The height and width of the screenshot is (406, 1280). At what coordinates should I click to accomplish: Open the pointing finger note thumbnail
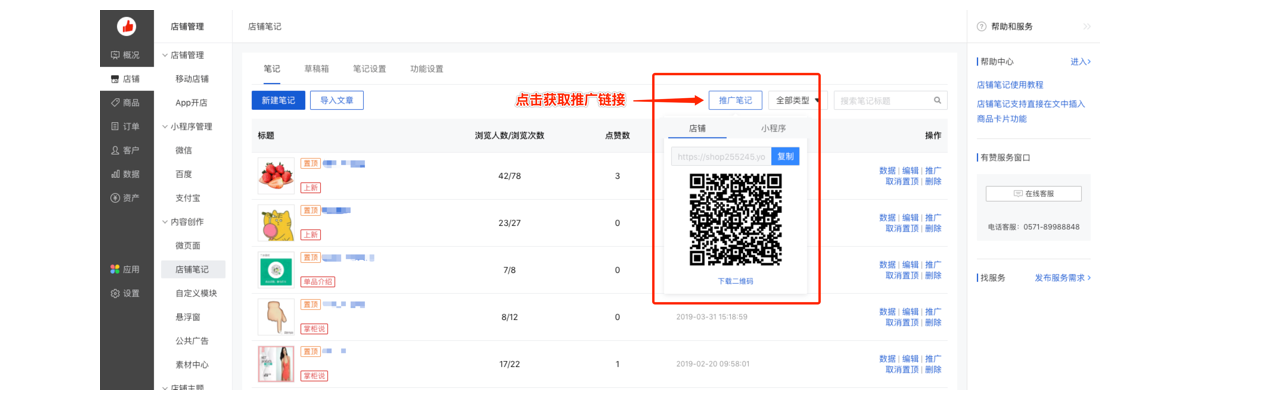coord(276,317)
